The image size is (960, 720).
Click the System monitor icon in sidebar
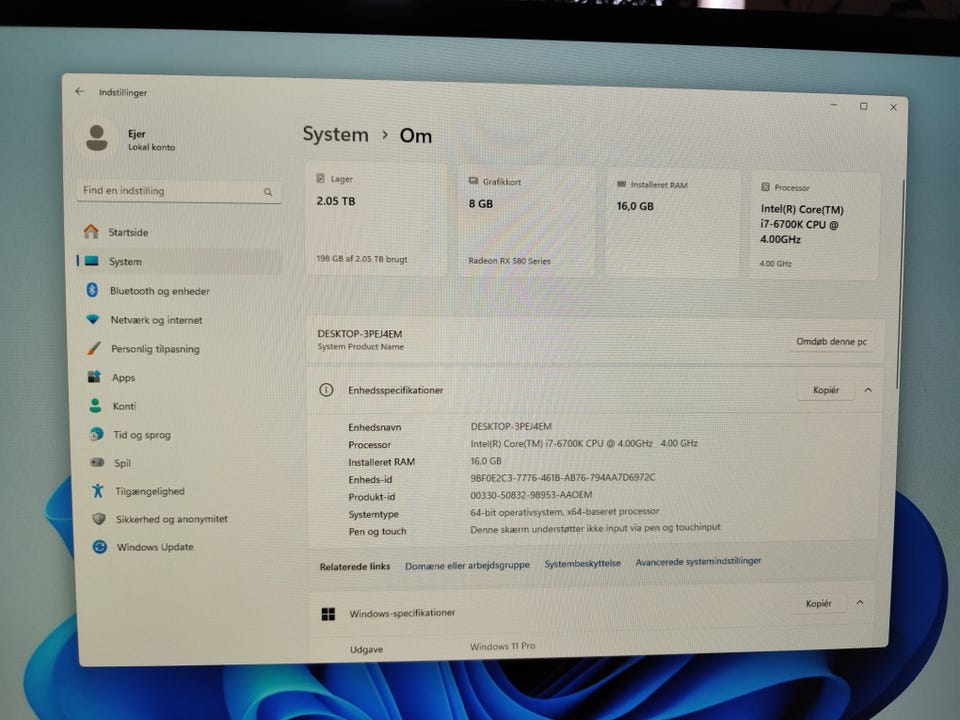[x=92, y=261]
